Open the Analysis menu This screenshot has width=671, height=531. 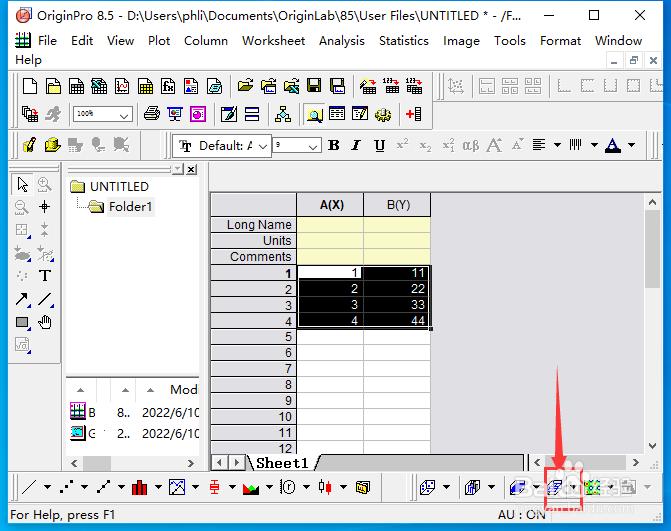point(341,41)
